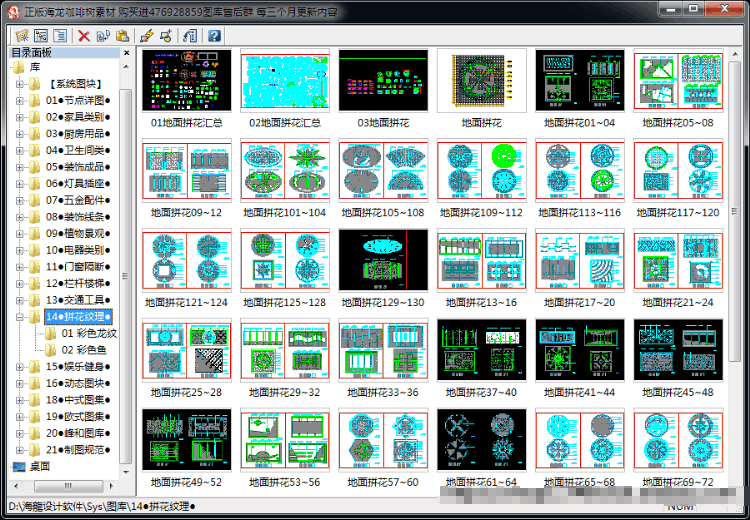
Task: Click the red X delete icon
Action: point(84,35)
